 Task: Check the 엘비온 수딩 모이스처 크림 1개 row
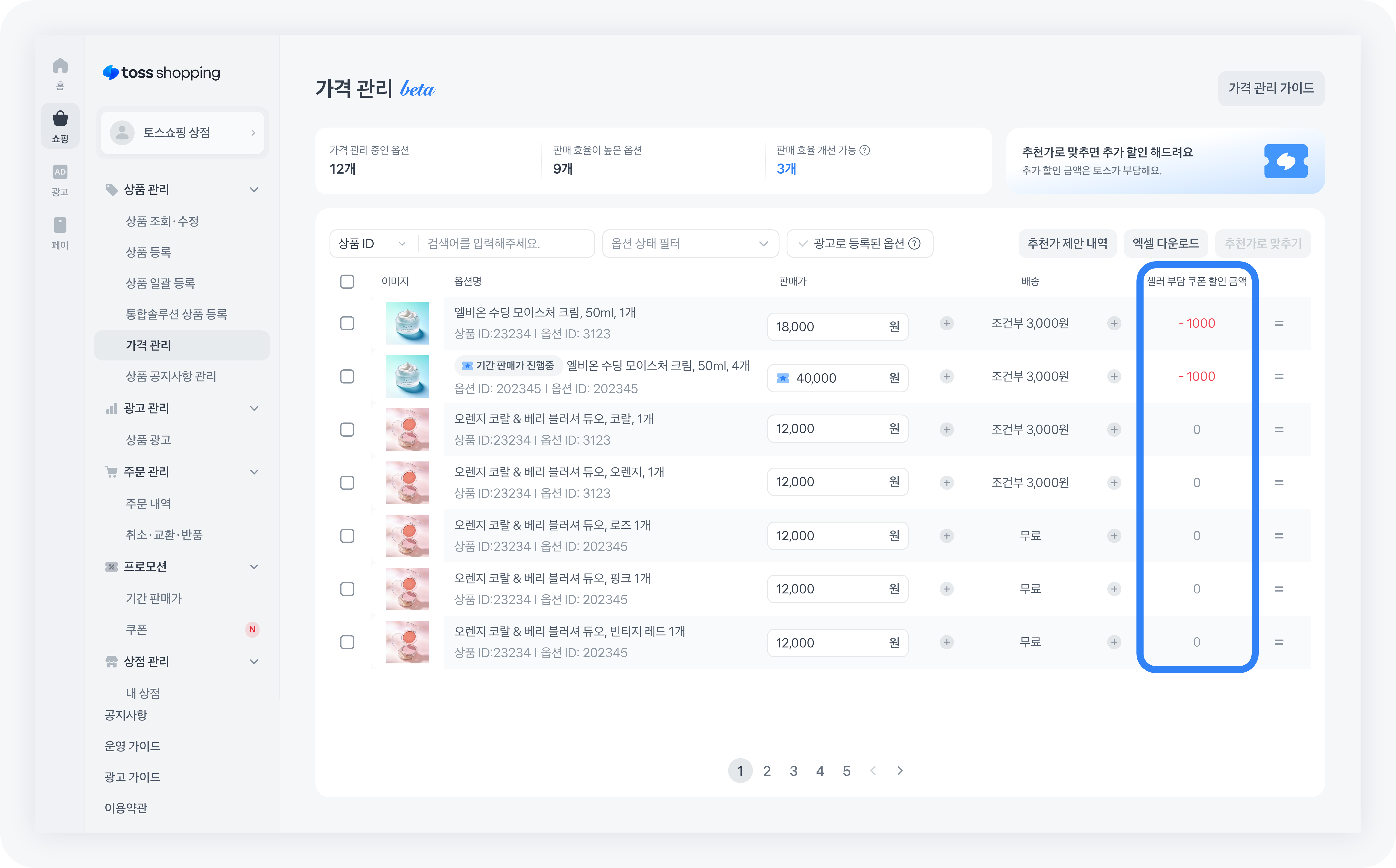(x=347, y=324)
